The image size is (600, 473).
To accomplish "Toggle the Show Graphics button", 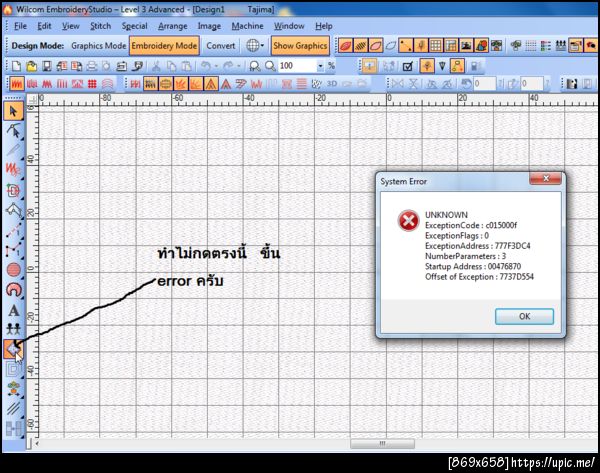I will click(300, 46).
